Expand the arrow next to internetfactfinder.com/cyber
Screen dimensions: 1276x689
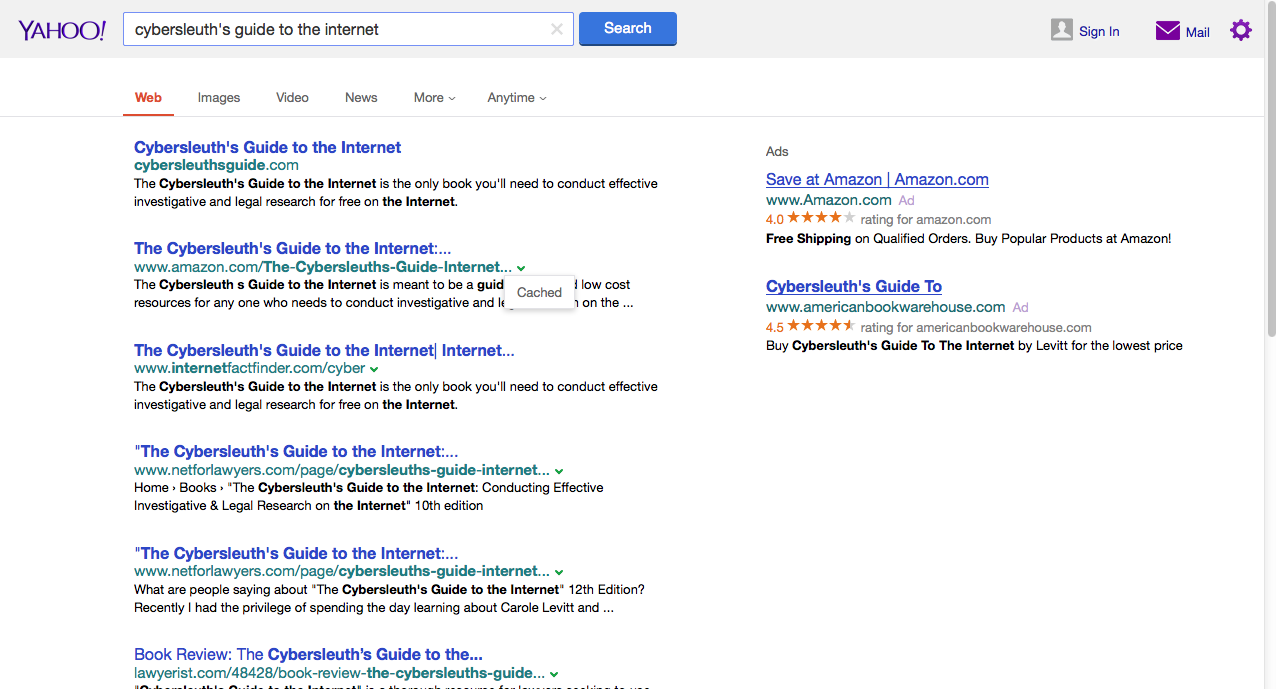(x=374, y=369)
